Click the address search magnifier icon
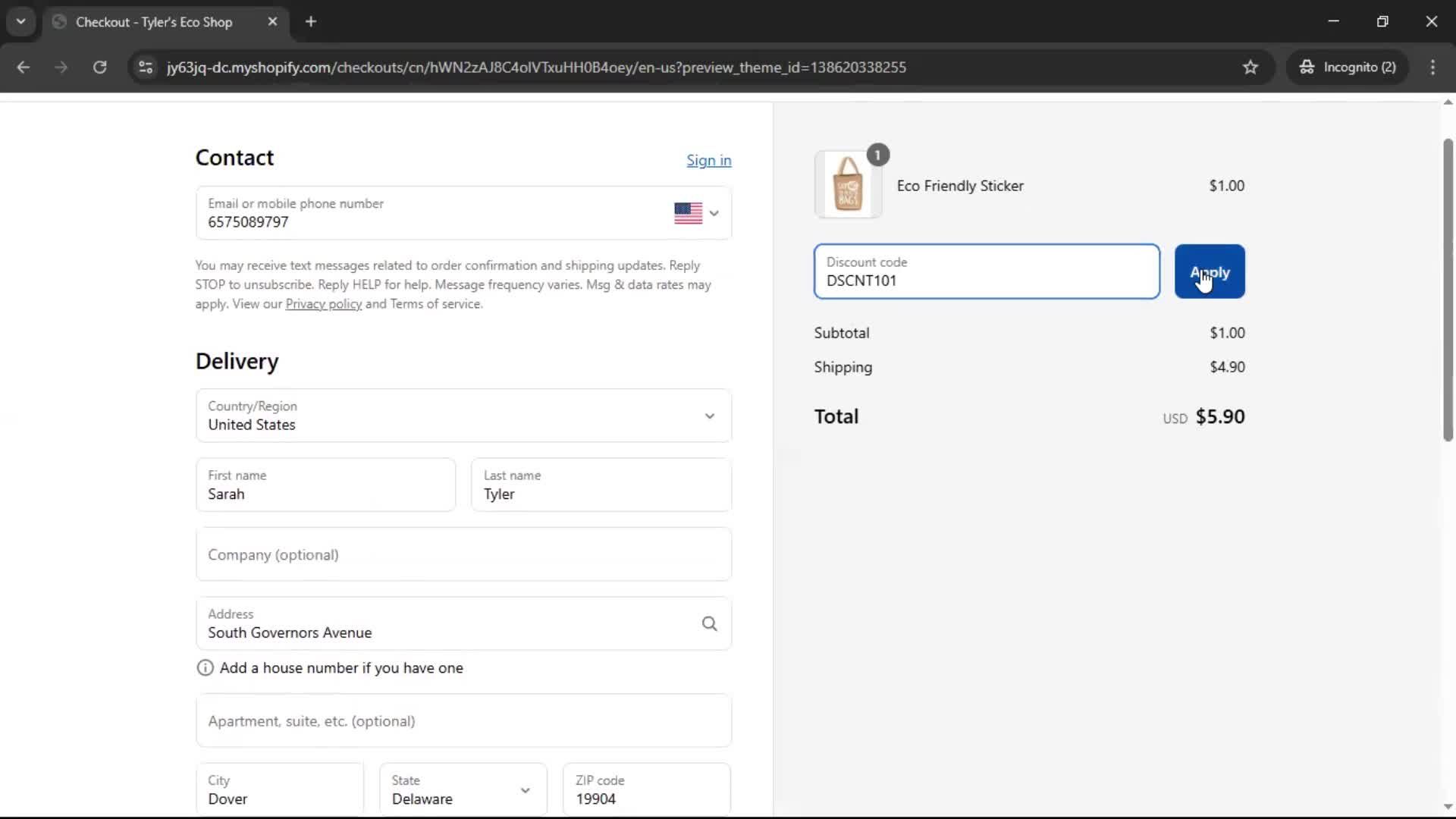 click(x=709, y=623)
